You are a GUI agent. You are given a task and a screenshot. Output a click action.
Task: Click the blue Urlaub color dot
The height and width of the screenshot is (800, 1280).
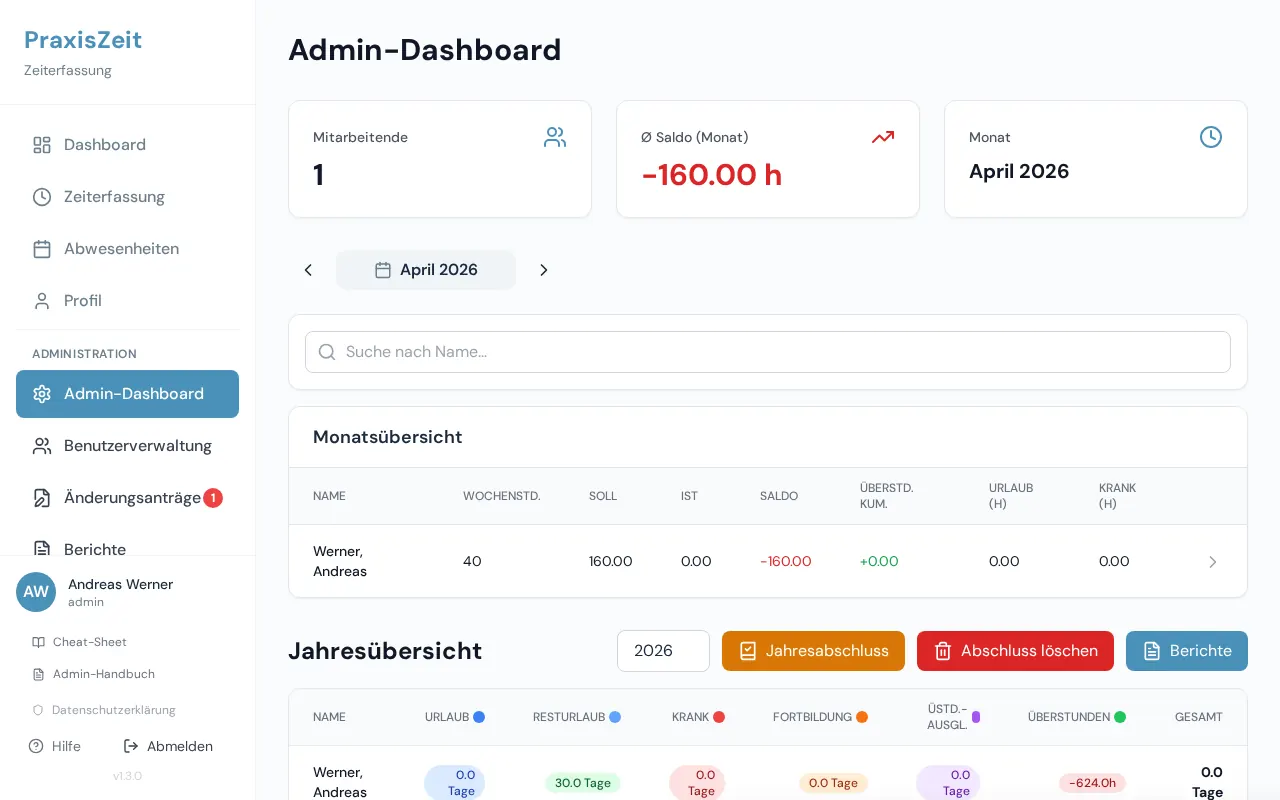pos(479,717)
